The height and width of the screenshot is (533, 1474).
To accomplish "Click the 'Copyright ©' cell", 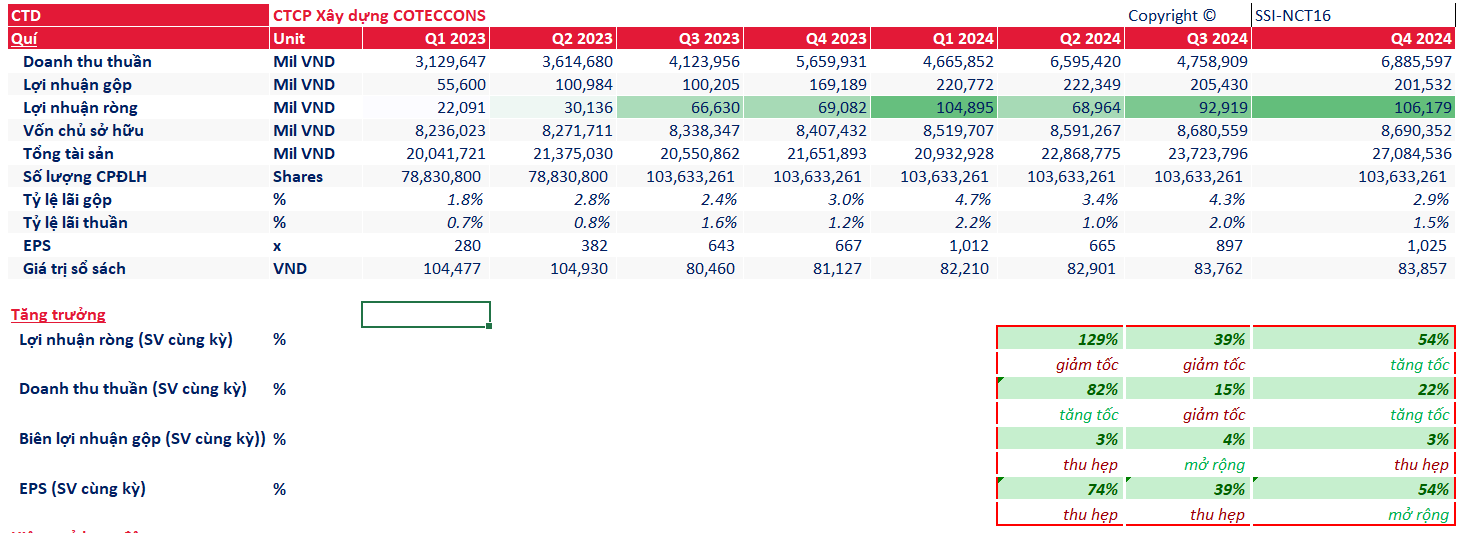I will (x=1172, y=15).
